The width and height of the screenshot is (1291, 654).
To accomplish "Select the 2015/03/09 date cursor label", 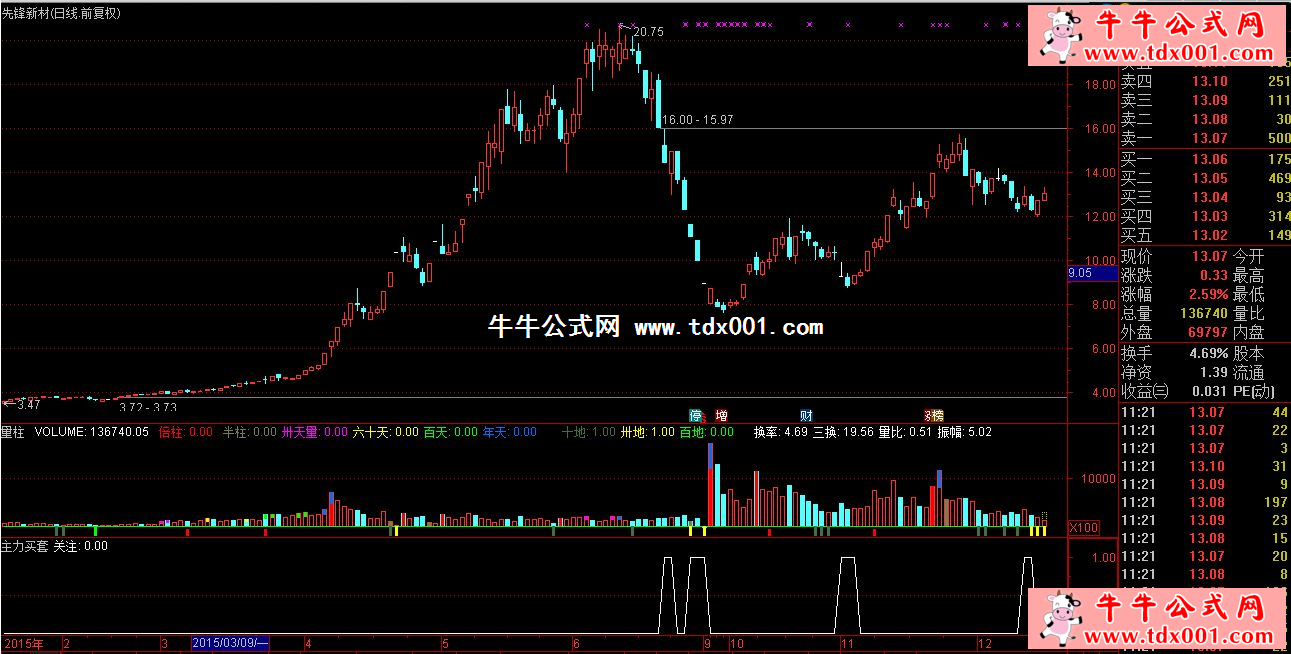I will (x=230, y=642).
